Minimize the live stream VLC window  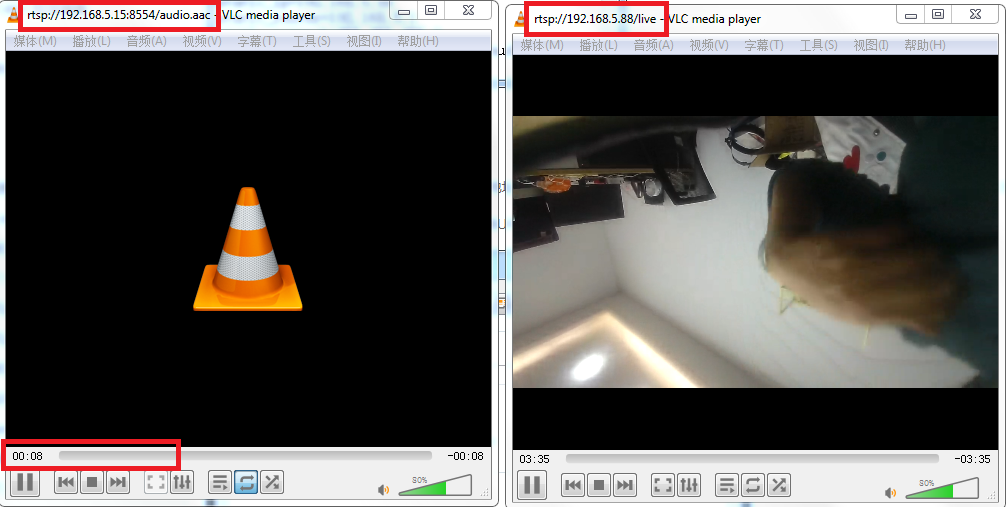tap(910, 15)
